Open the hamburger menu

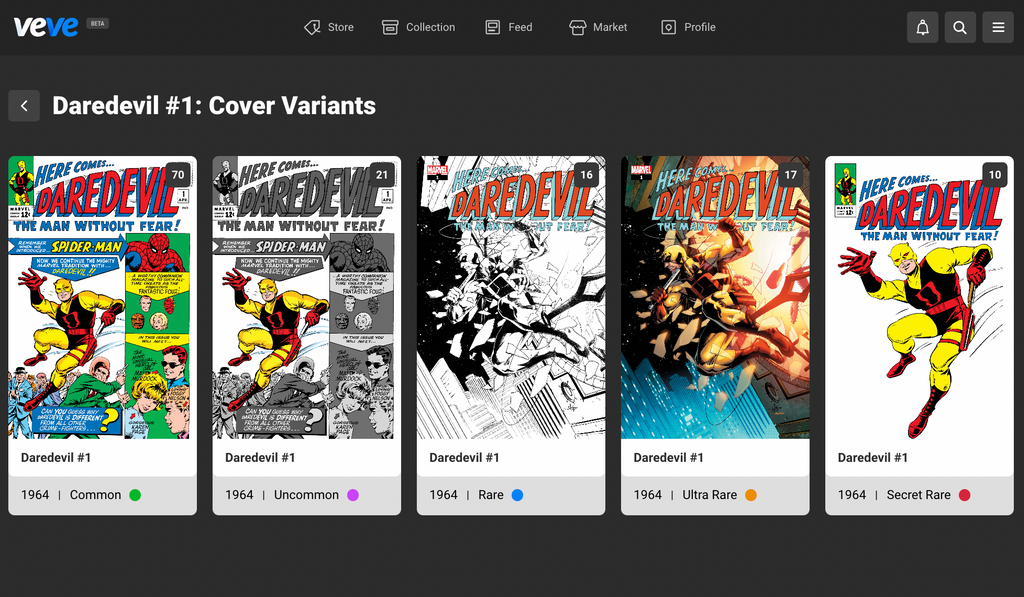[x=998, y=27]
